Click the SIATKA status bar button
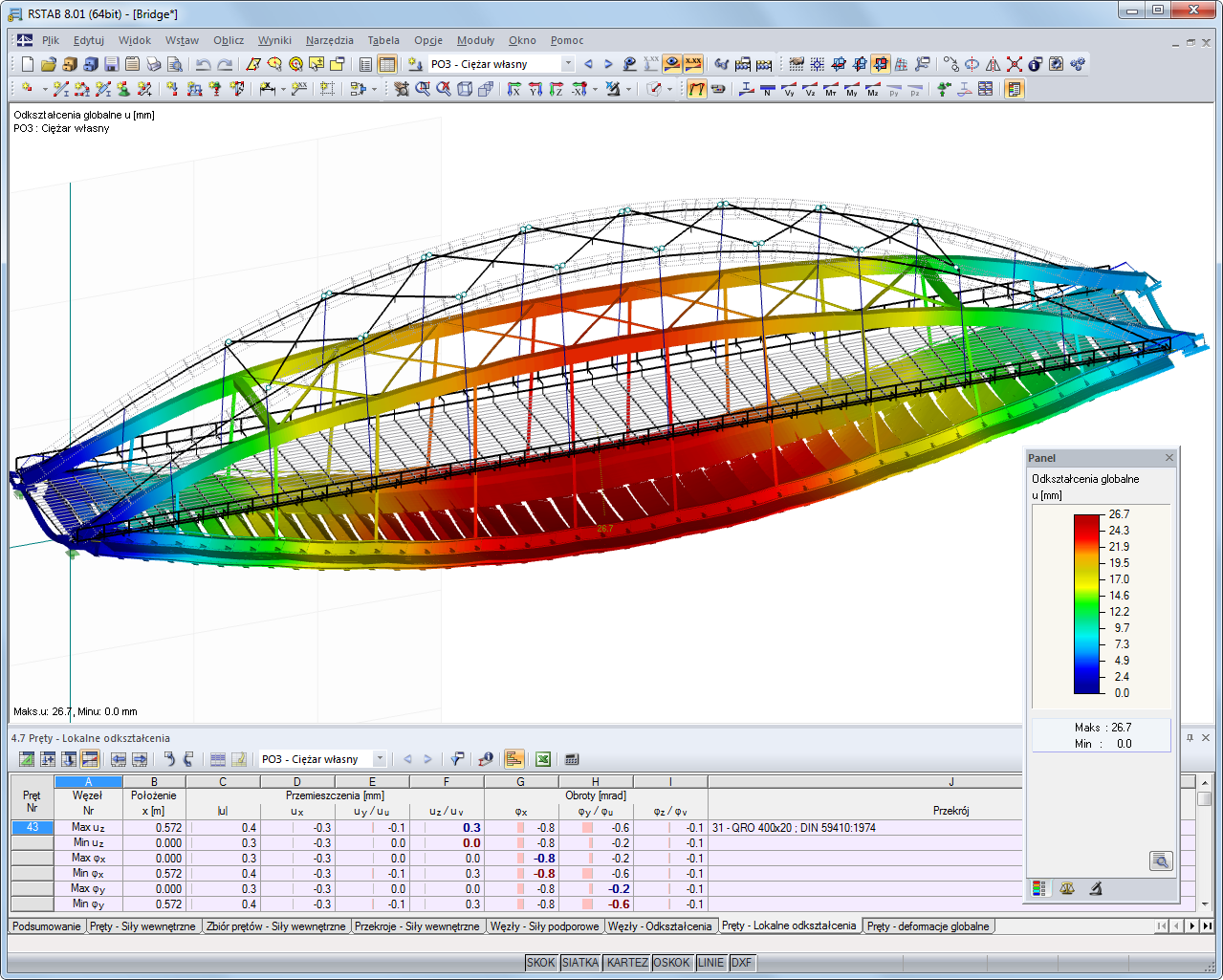The height and width of the screenshot is (980, 1223). (580, 963)
